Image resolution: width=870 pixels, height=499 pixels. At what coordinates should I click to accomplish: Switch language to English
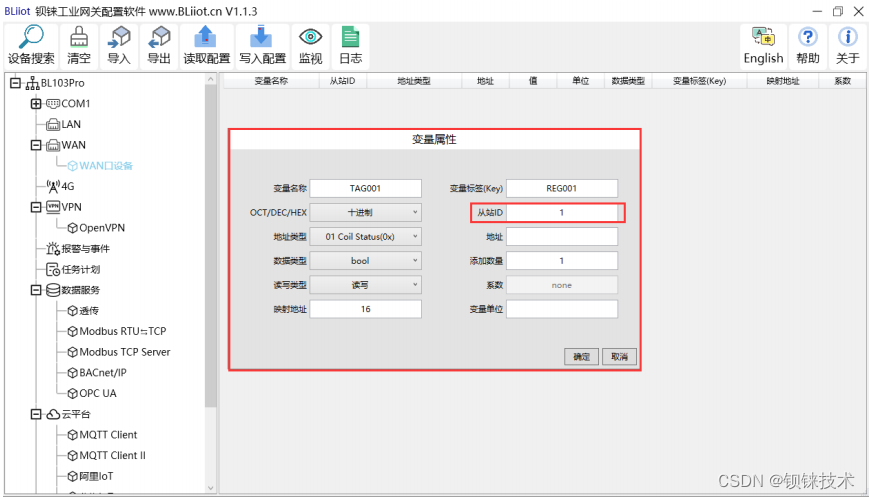point(763,46)
